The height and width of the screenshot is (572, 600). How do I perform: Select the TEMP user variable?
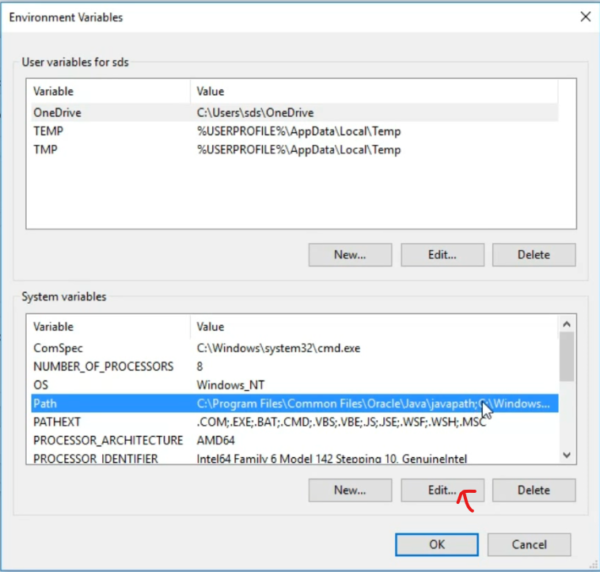pyautogui.click(x=295, y=131)
